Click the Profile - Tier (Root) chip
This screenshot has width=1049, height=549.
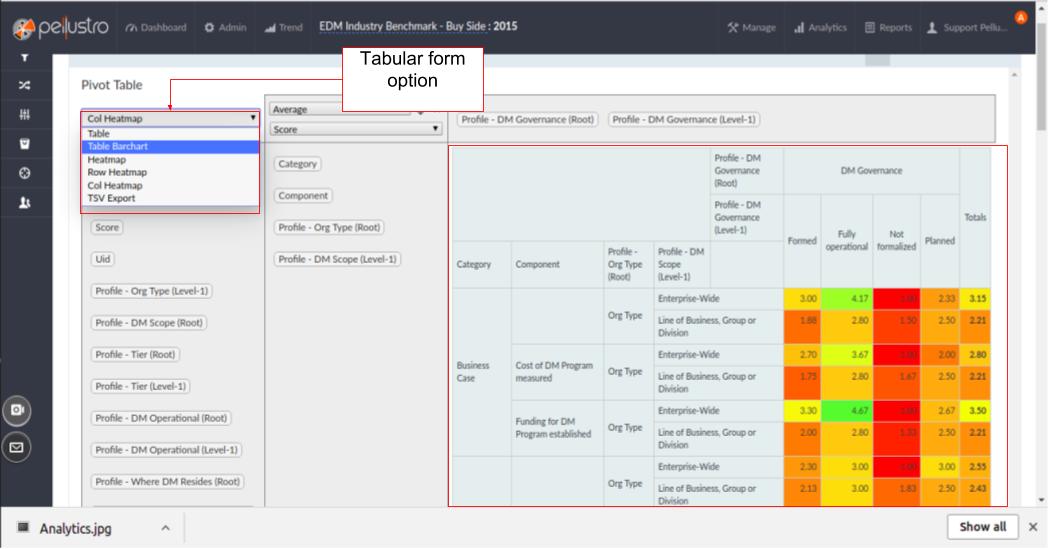coord(135,354)
